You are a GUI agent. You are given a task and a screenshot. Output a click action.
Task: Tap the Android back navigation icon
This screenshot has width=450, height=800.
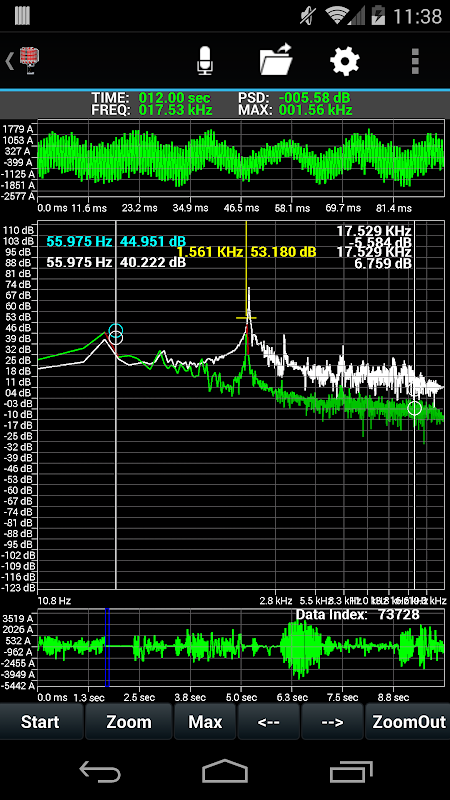[99, 771]
